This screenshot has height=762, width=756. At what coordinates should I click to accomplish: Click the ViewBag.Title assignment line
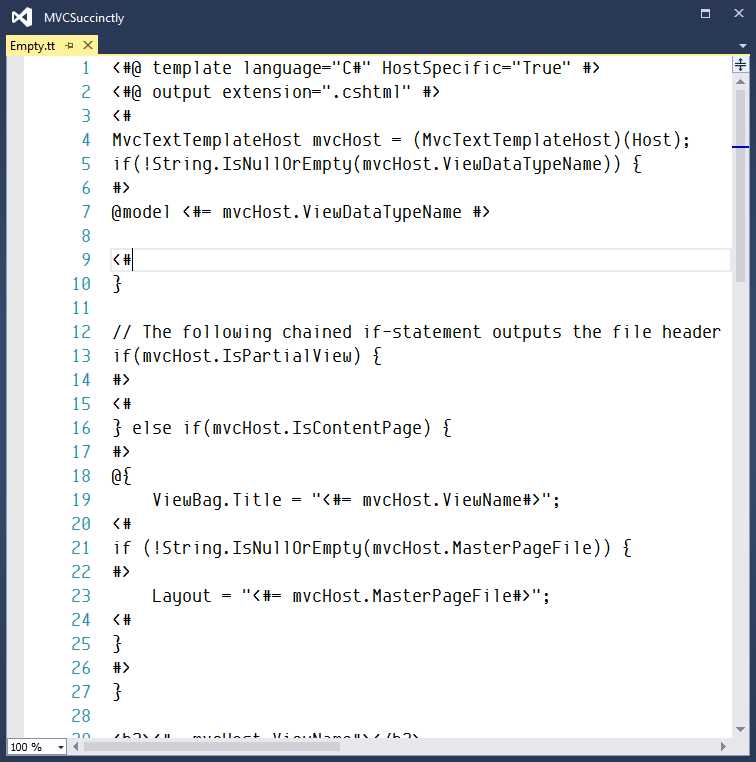[x=356, y=500]
